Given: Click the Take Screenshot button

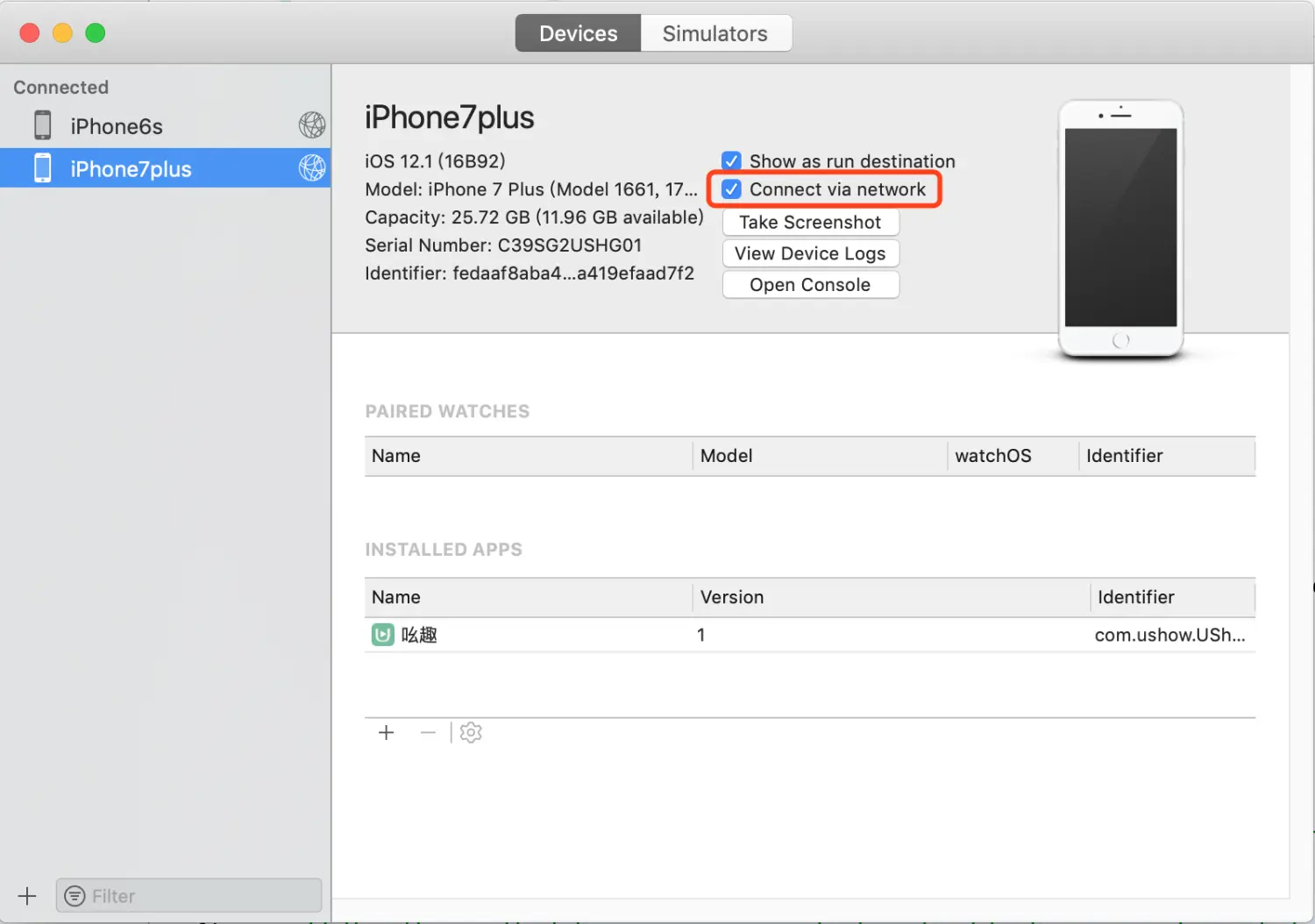Looking at the screenshot, I should tap(811, 222).
